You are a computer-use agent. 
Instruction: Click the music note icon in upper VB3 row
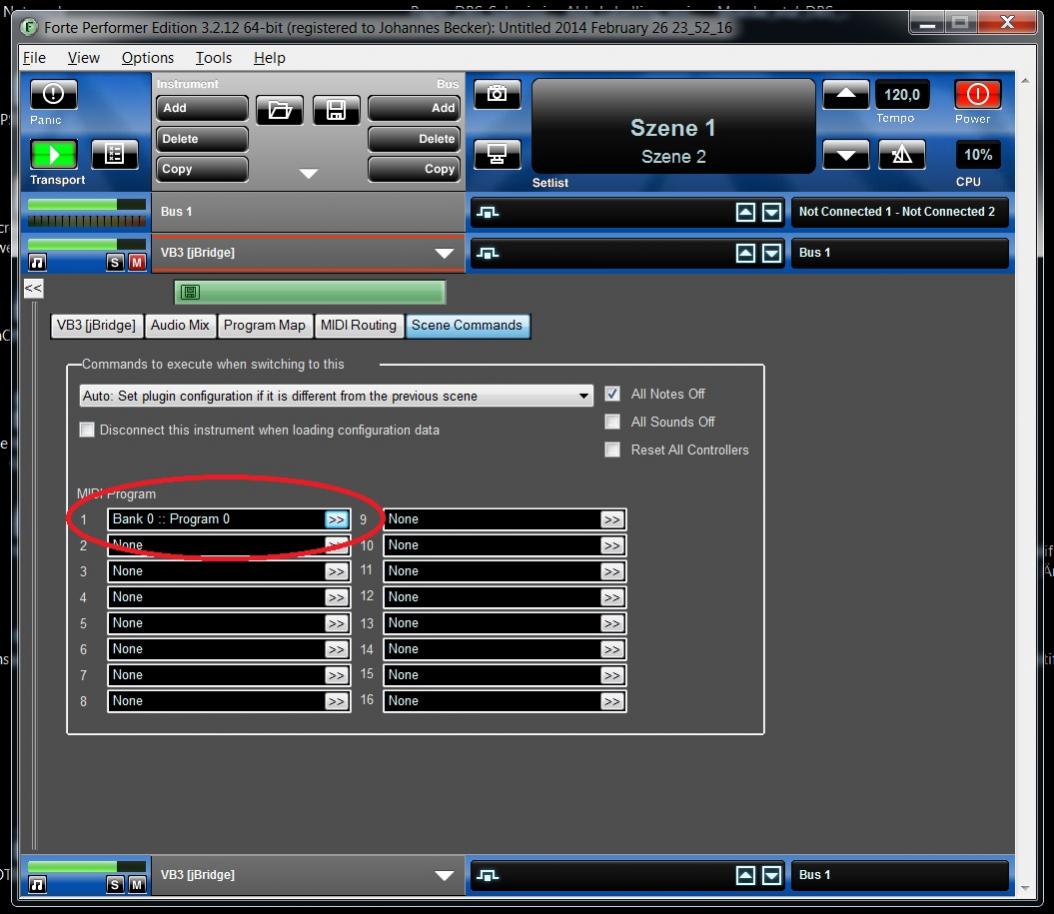pos(38,262)
